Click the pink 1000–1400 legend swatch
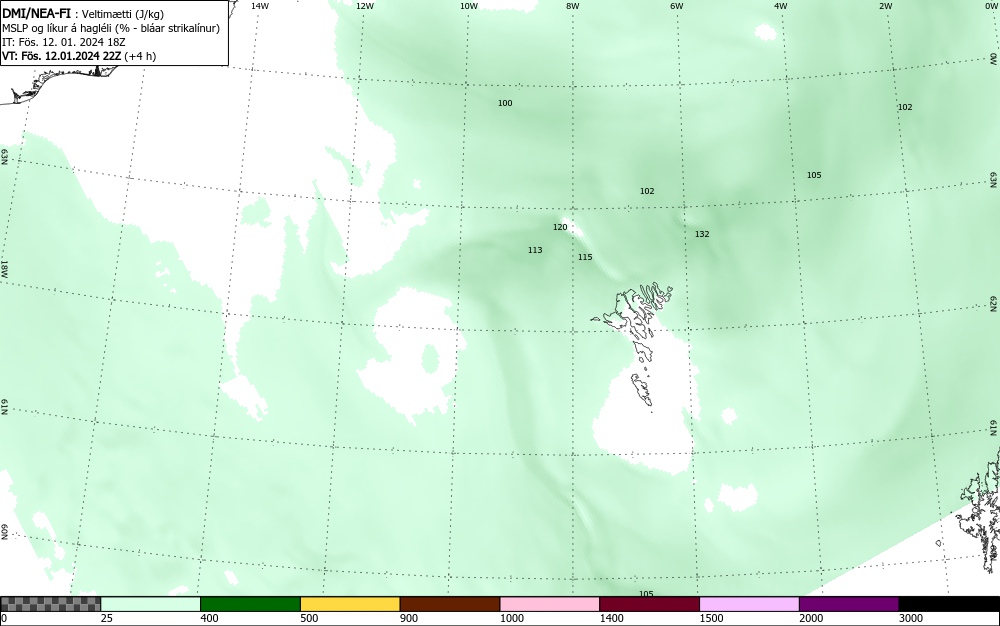The image size is (1000, 626). pyautogui.click(x=550, y=604)
